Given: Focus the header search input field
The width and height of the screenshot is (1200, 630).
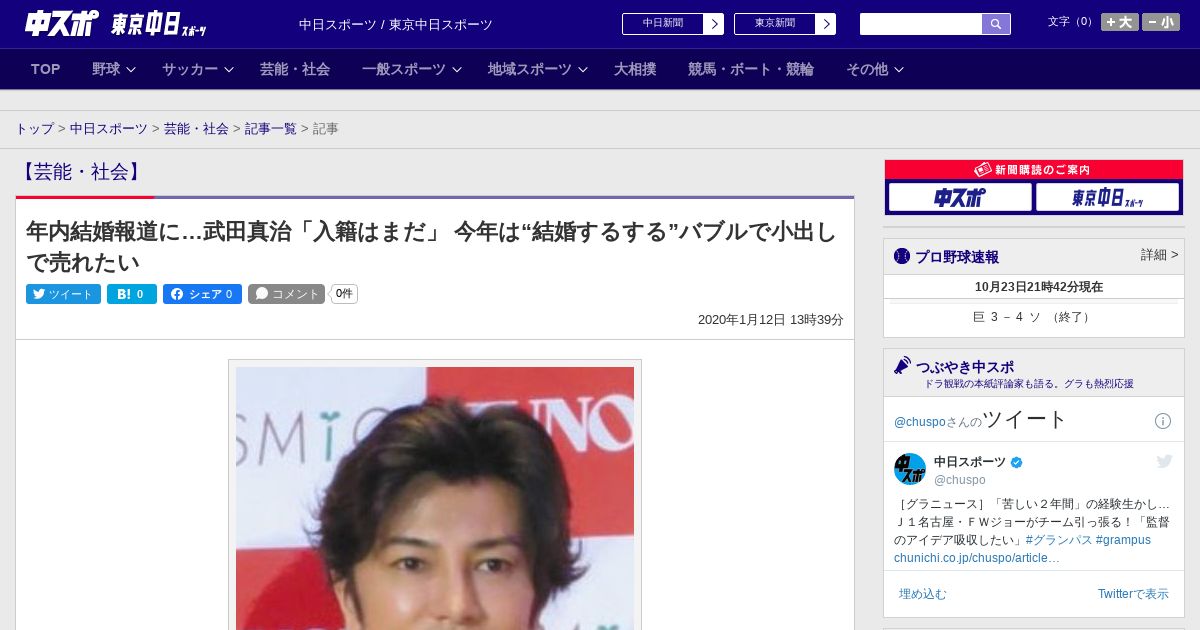Looking at the screenshot, I should coord(921,24).
